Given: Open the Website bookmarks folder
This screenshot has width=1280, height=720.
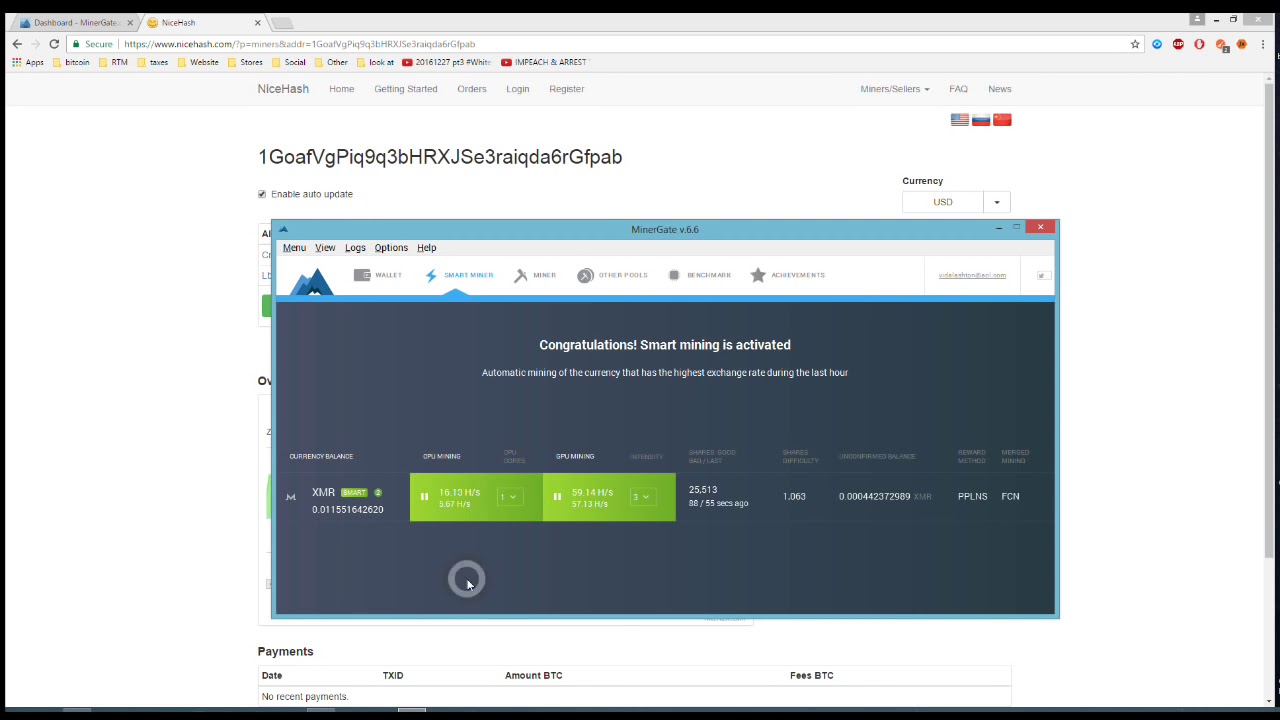Looking at the screenshot, I should [x=197, y=62].
